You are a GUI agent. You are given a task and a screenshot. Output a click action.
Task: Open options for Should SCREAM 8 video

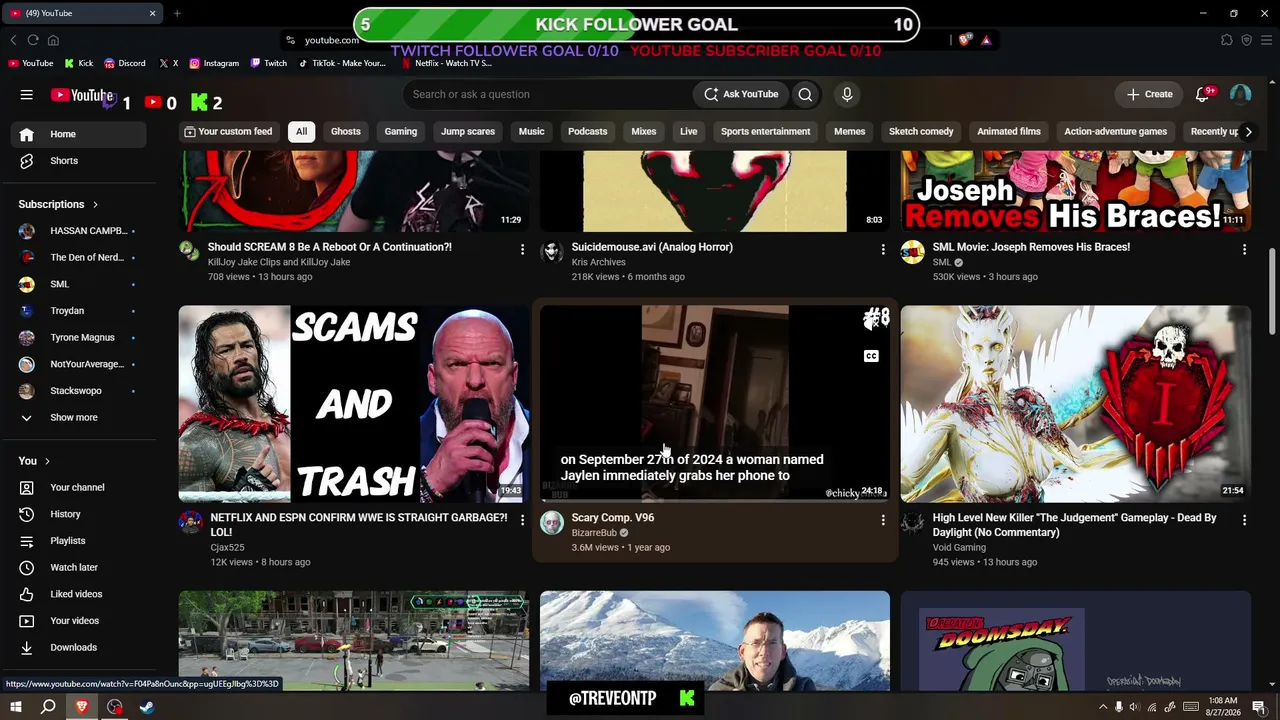522,249
